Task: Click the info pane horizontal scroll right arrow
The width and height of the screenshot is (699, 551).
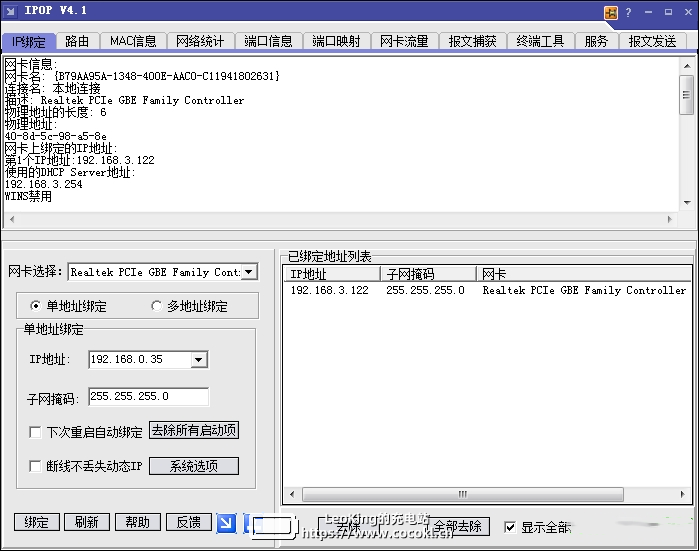Action: tap(670, 219)
